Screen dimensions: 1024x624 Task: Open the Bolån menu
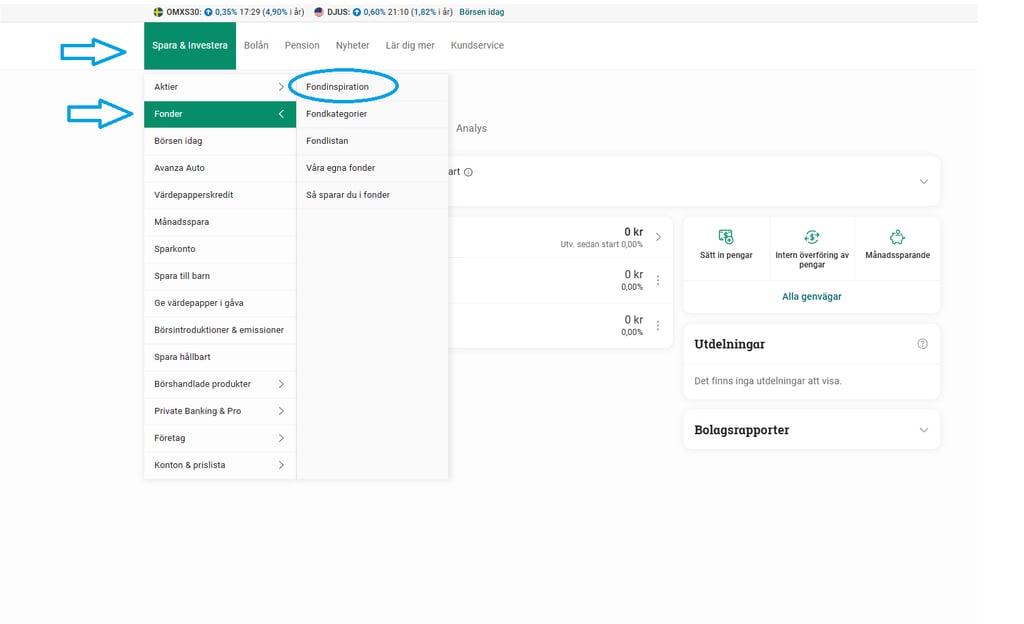[256, 45]
